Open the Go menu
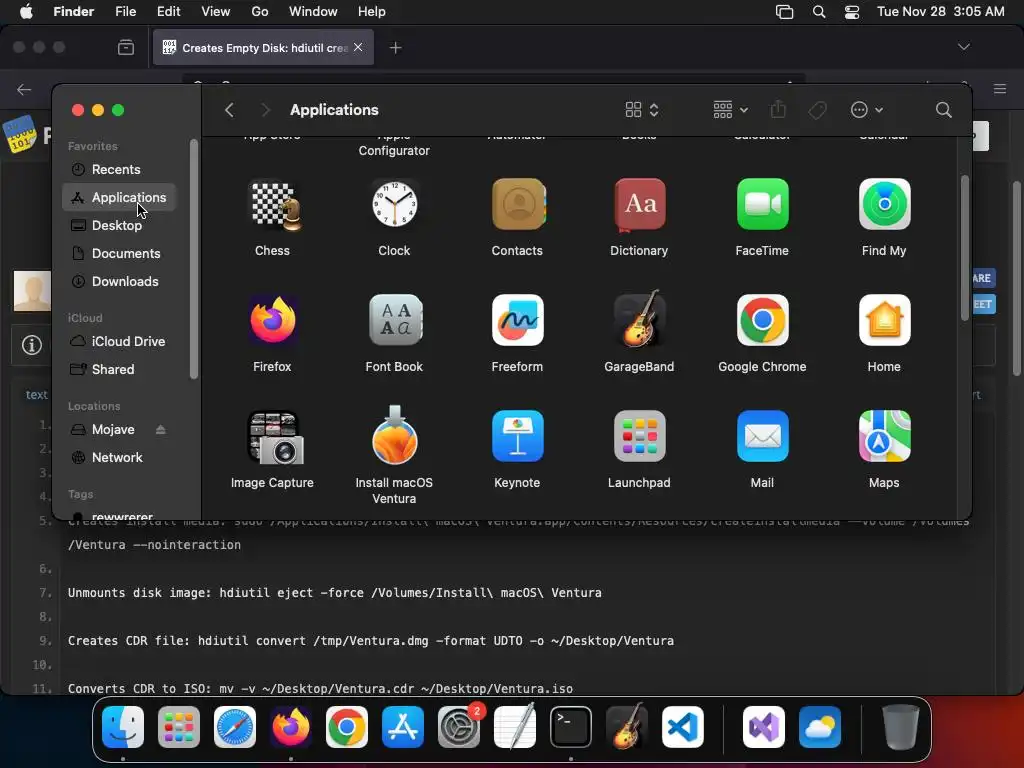Viewport: 1024px width, 768px height. coord(260,12)
